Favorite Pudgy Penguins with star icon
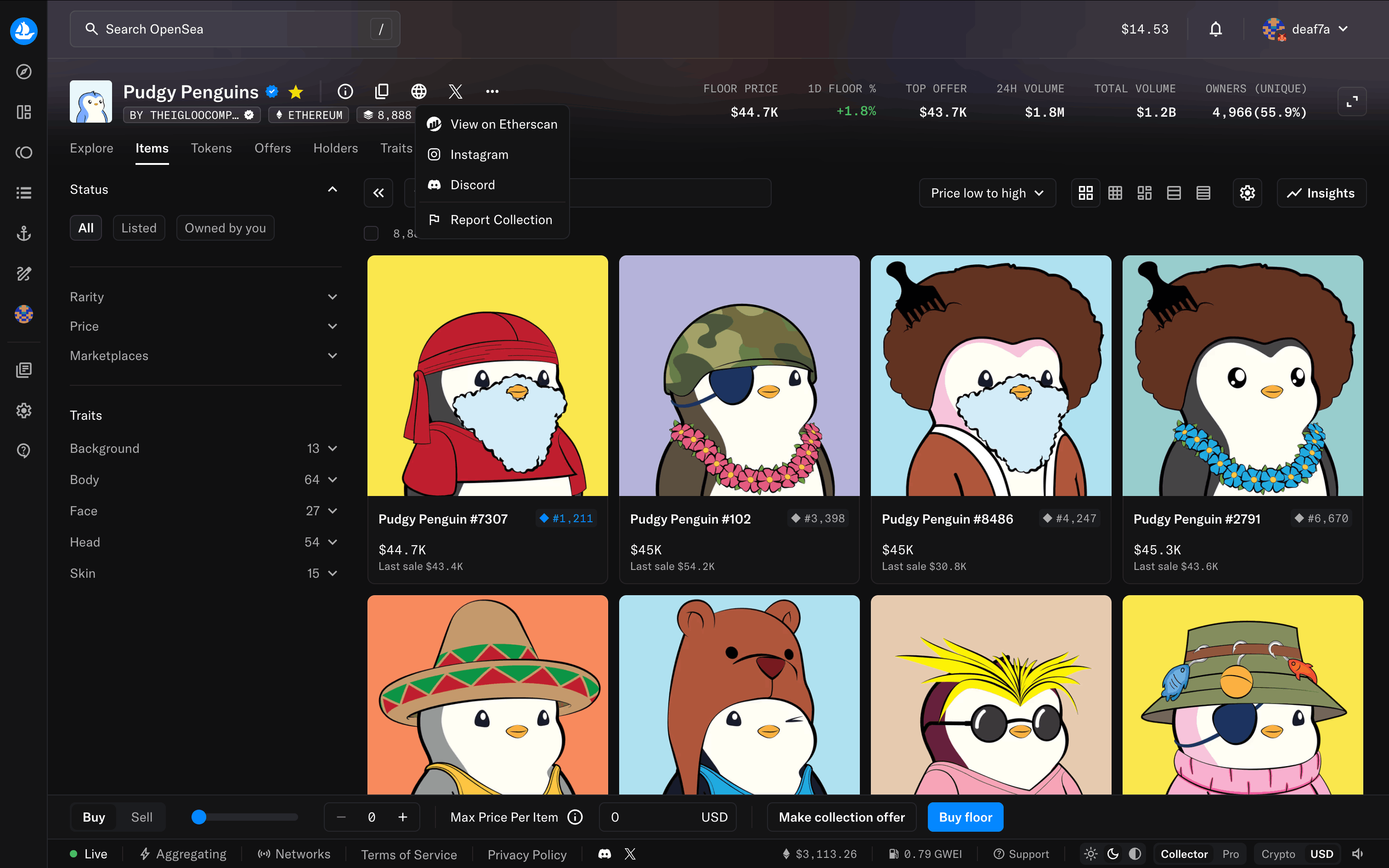1389x868 pixels. [x=296, y=92]
